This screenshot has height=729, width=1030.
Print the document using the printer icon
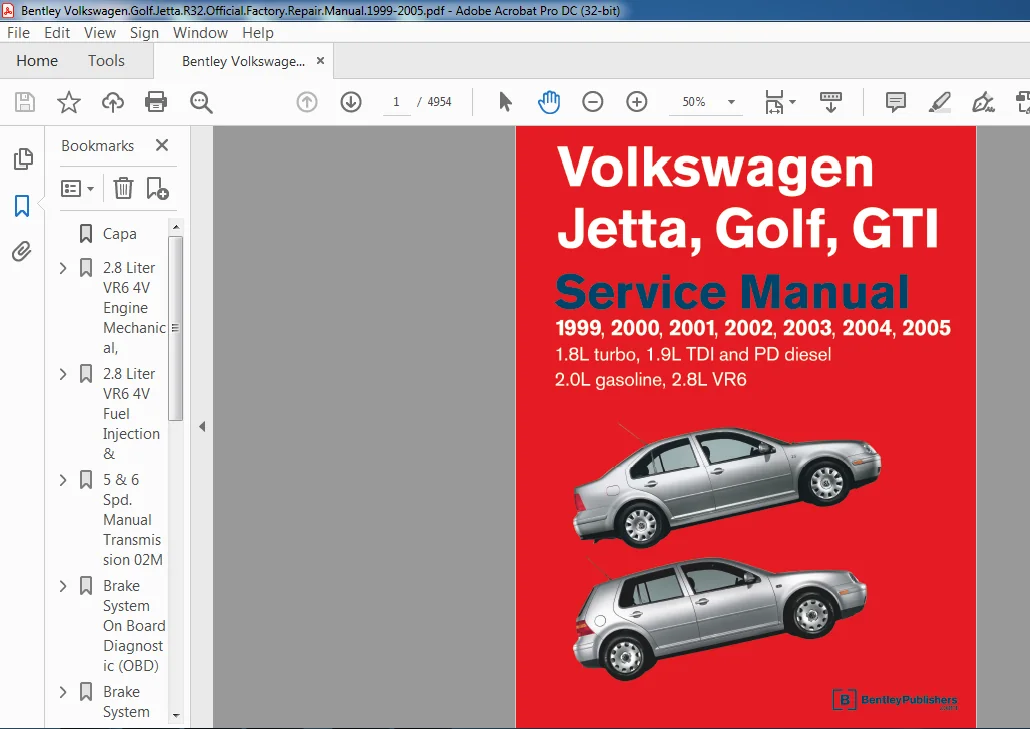tap(156, 102)
